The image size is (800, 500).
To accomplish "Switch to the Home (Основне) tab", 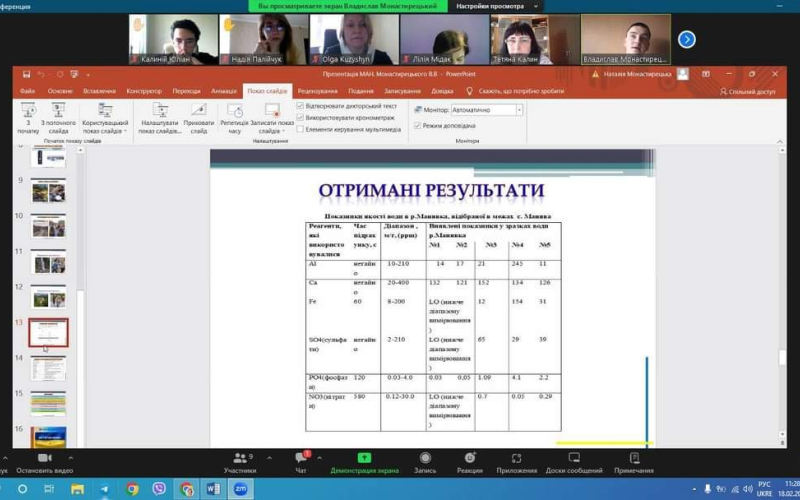I will point(60,91).
